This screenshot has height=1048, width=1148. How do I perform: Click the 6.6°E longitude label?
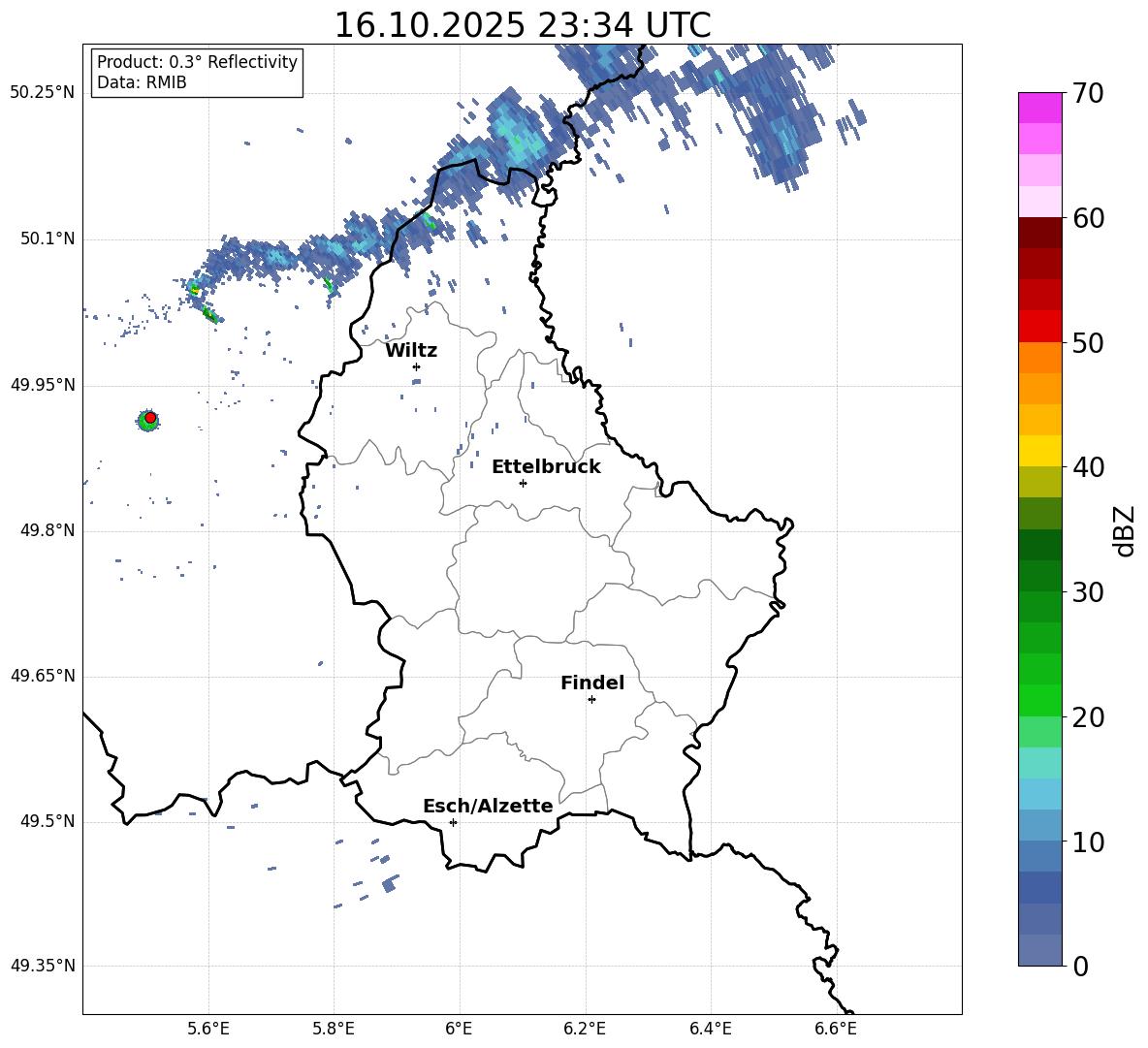click(x=836, y=1029)
